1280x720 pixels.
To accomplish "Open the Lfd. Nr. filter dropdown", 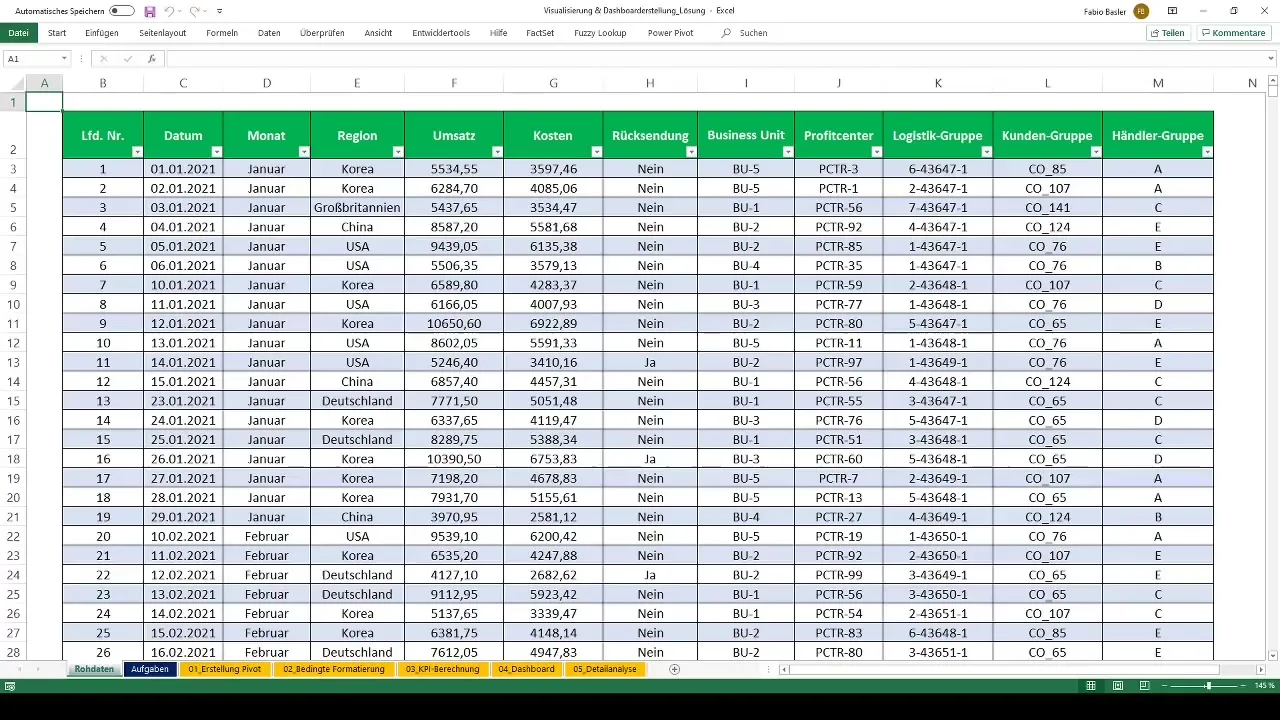I will click(x=135, y=152).
